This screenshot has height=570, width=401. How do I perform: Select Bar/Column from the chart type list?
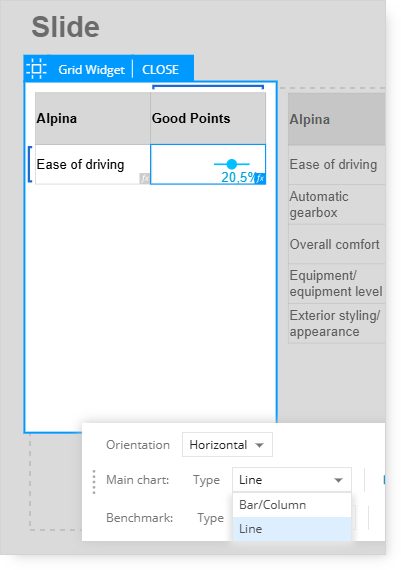click(292, 505)
